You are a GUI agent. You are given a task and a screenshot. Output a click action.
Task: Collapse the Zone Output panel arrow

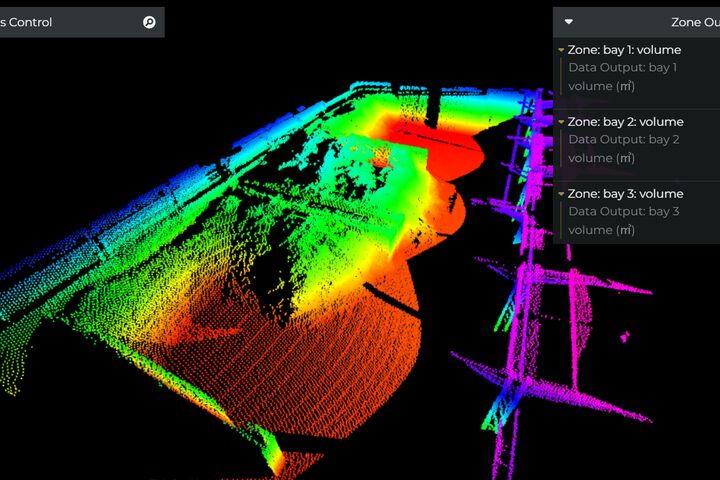[x=568, y=22]
